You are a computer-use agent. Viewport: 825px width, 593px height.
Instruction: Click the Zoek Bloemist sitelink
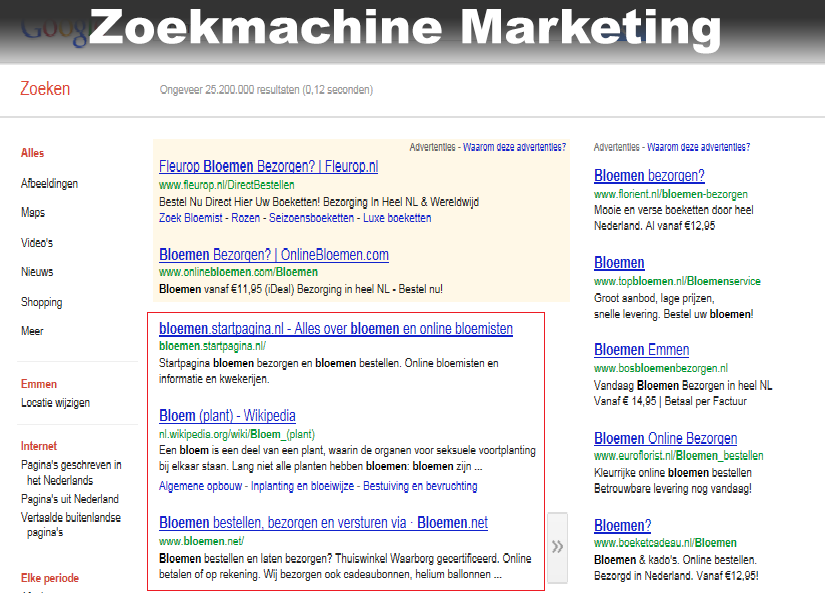pyautogui.click(x=190, y=218)
